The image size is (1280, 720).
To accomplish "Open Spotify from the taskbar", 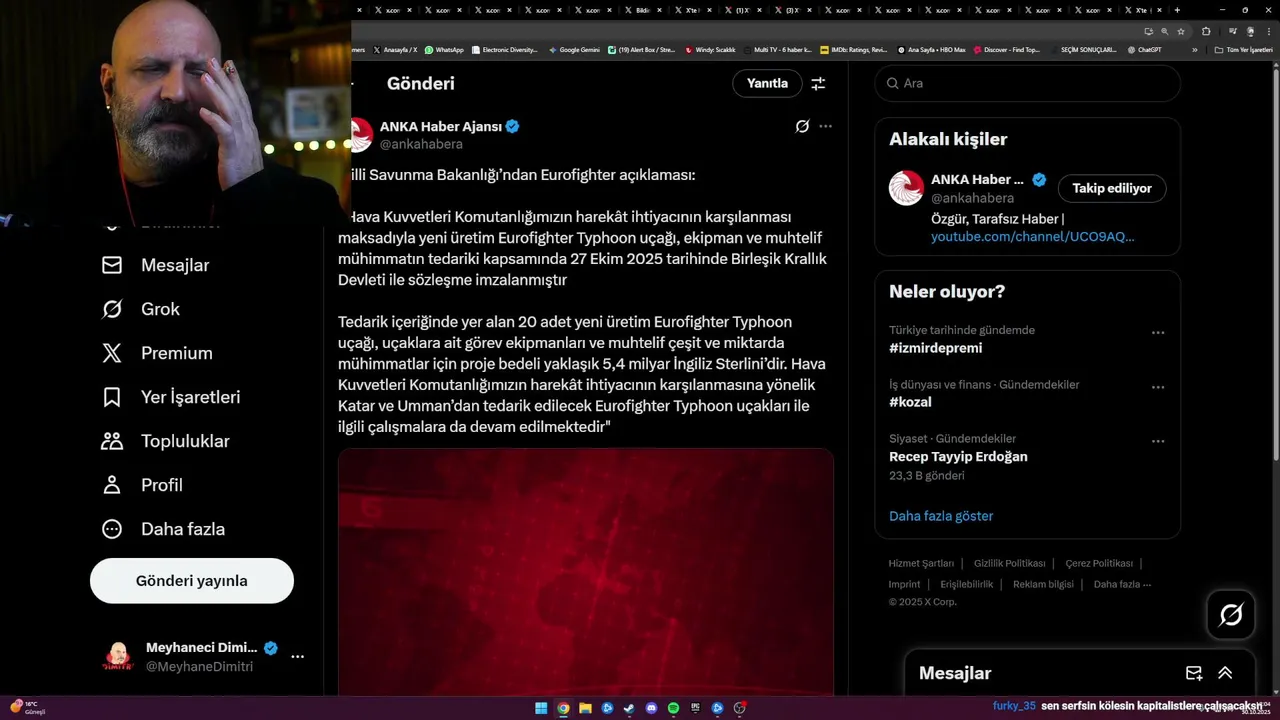I will 673,708.
